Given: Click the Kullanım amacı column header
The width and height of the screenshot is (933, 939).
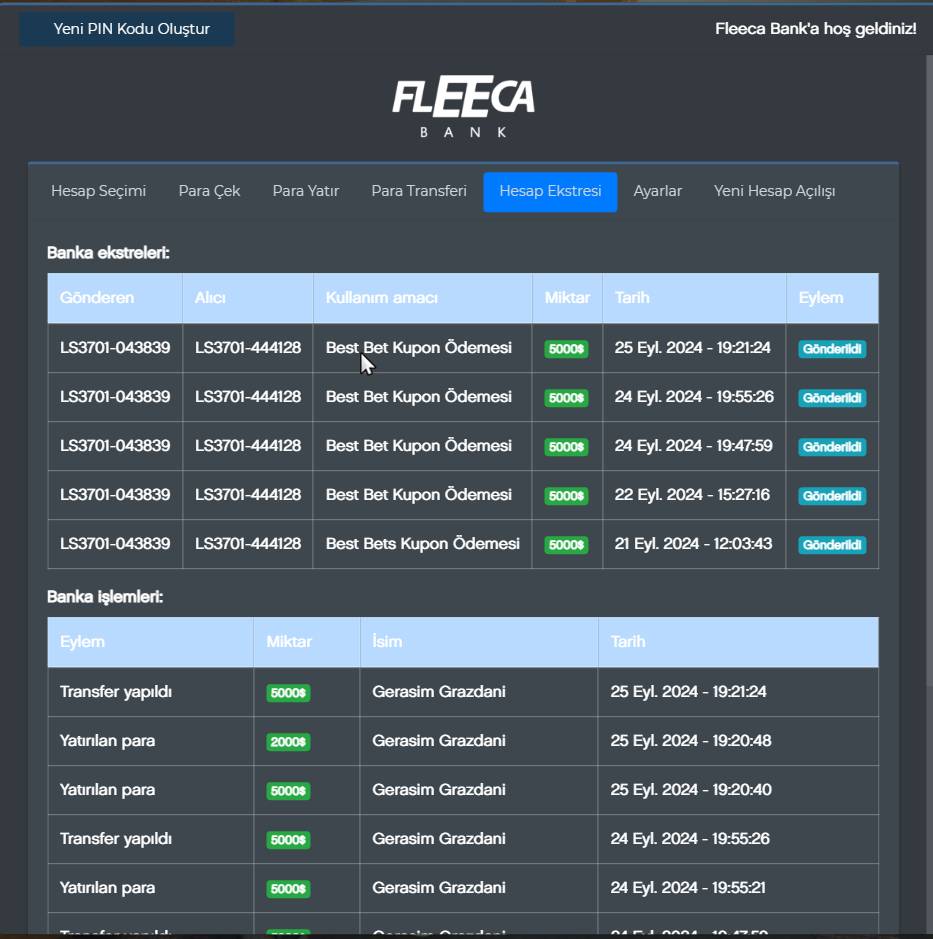Looking at the screenshot, I should click(381, 298).
